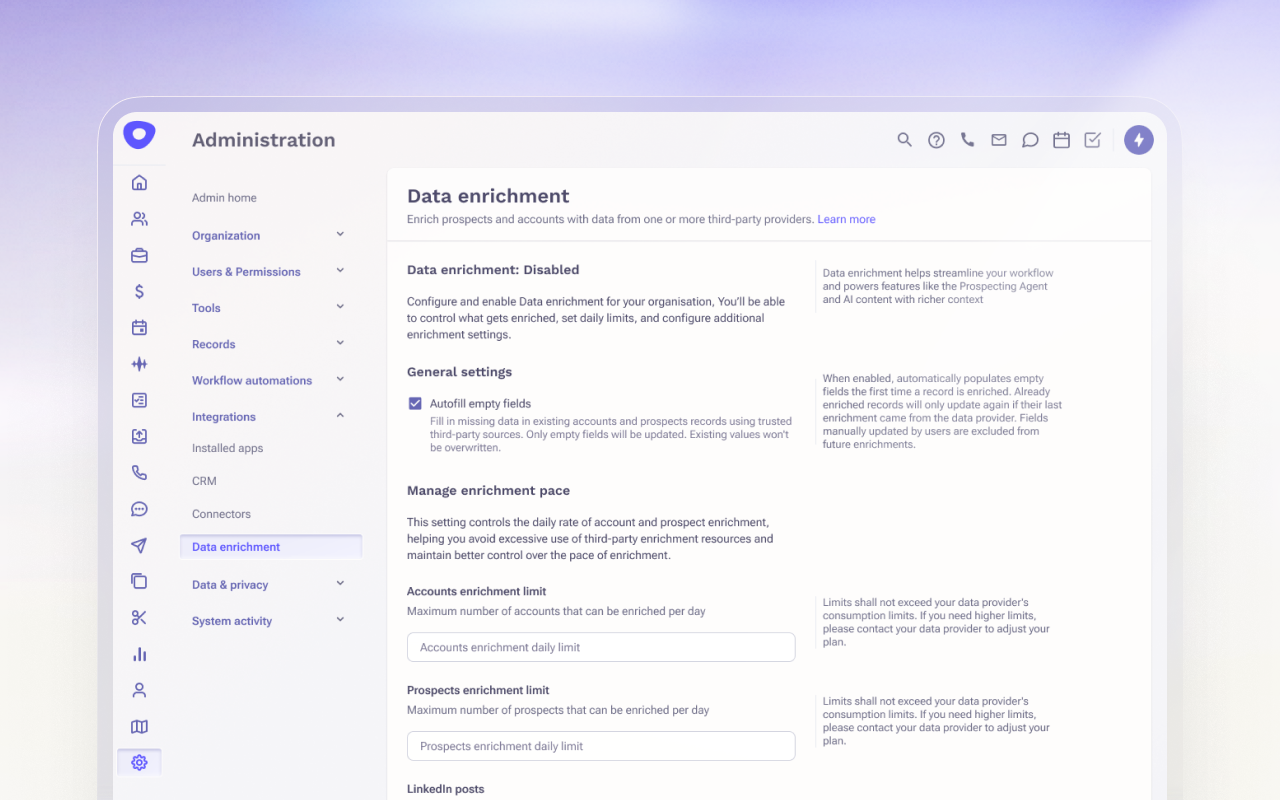Uncheck the Autofill empty fields checkbox
The width and height of the screenshot is (1280, 800).
point(415,403)
